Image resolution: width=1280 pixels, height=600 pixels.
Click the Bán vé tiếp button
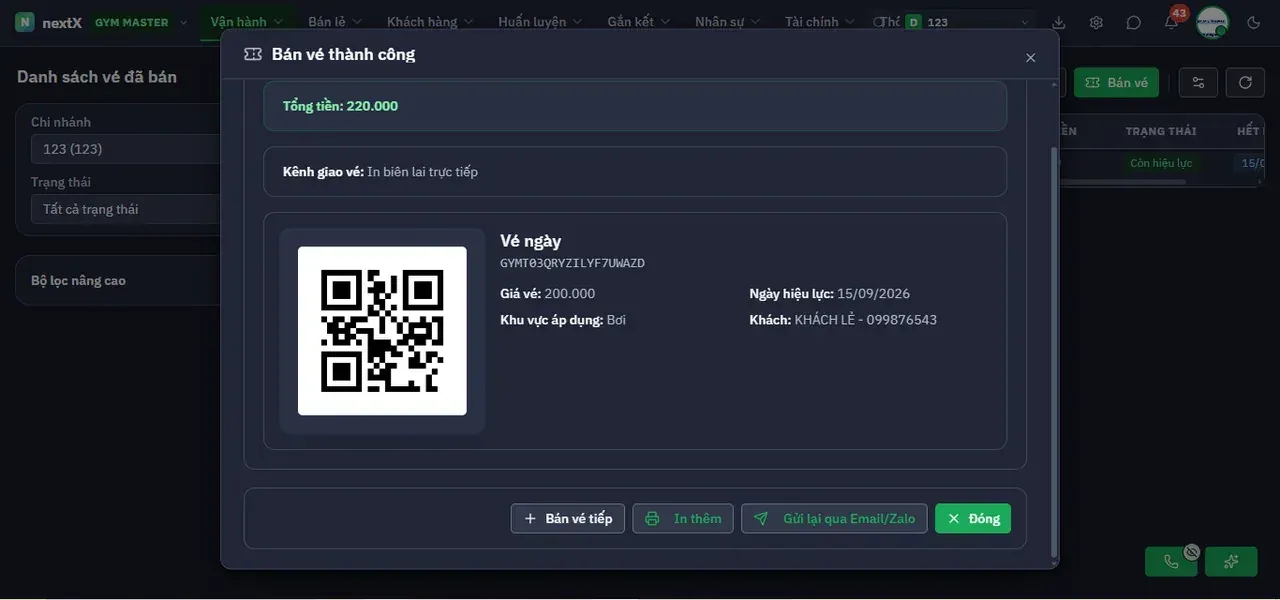pyautogui.click(x=568, y=518)
